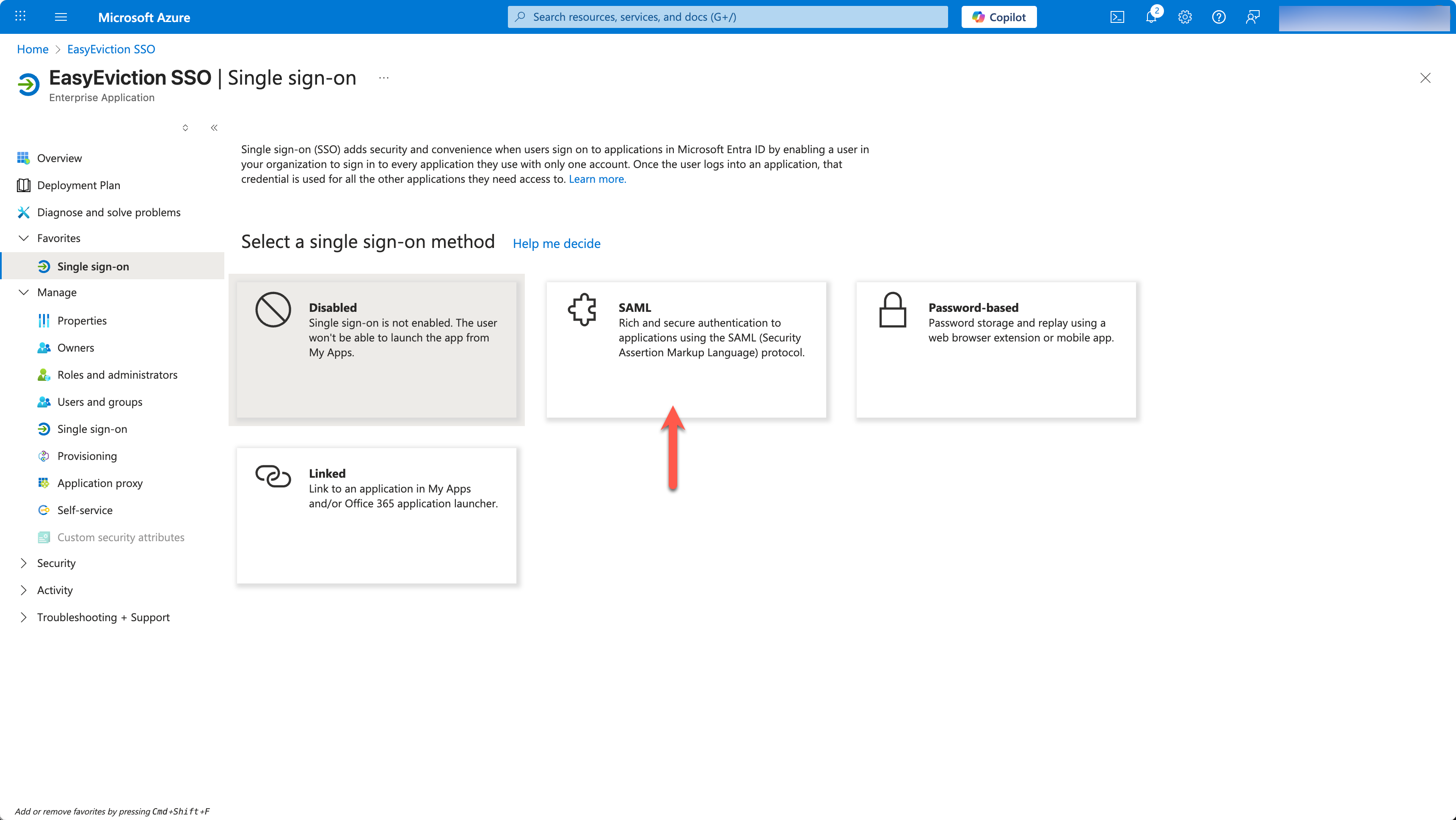Click the Help me decide link
This screenshot has height=820, width=1456.
coord(556,244)
